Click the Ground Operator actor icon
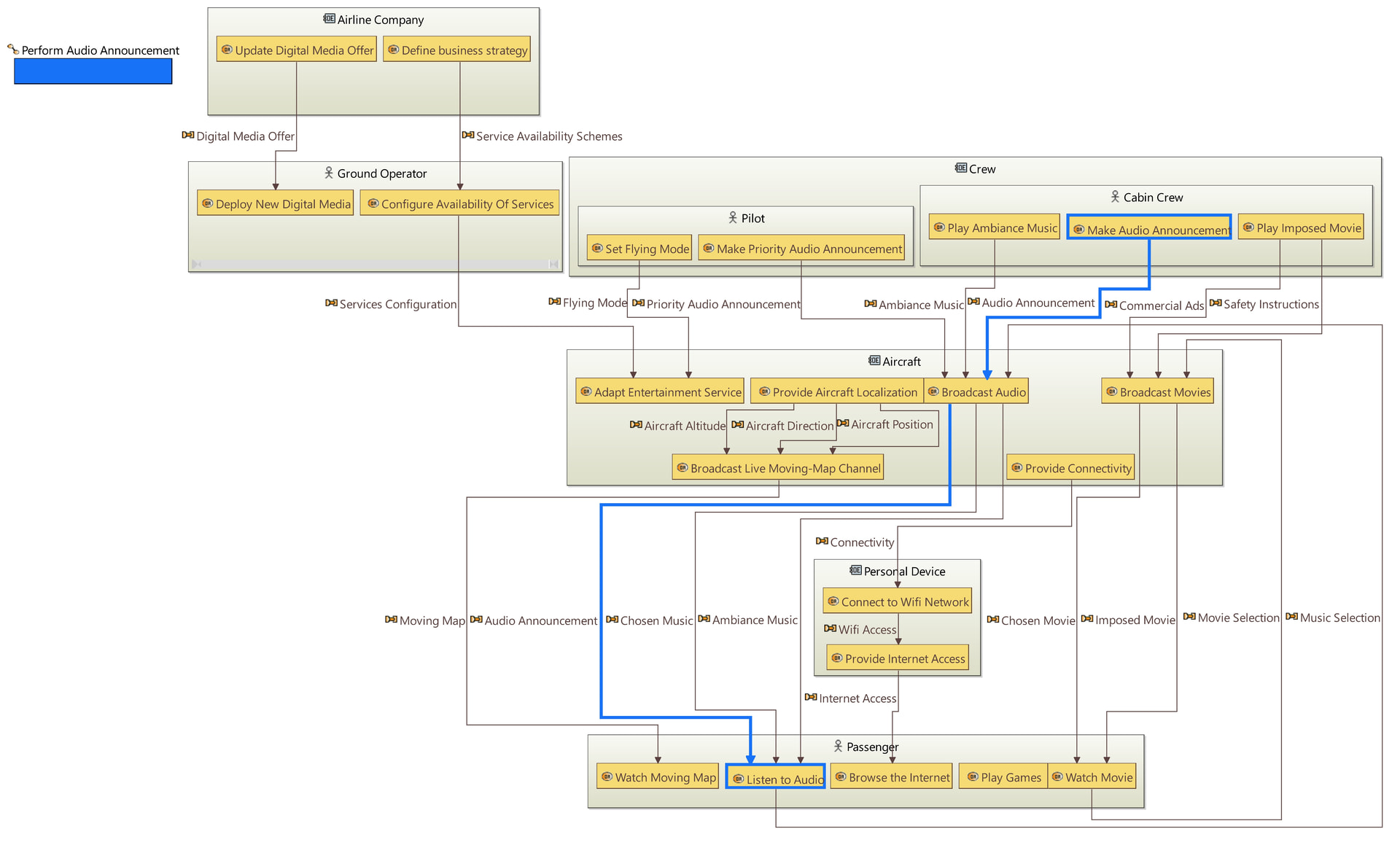The image size is (1400, 845). tap(329, 173)
